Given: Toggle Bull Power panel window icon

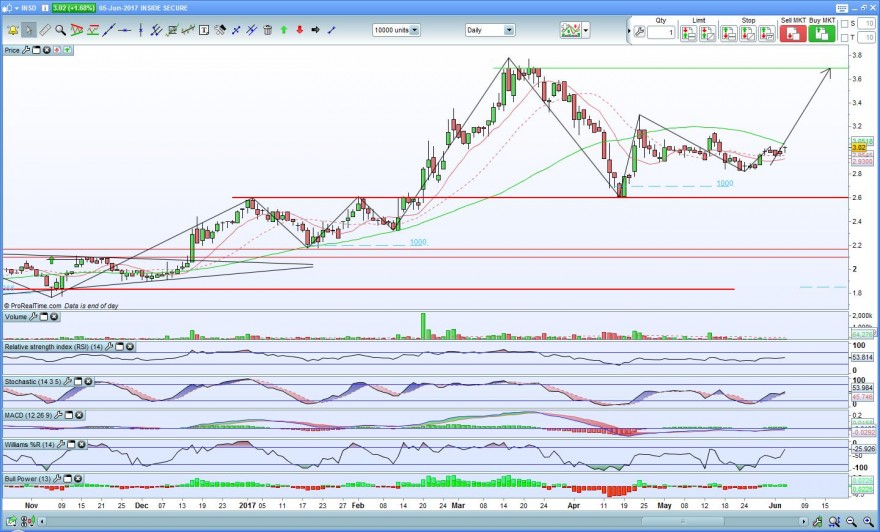Looking at the screenshot, I should point(68,479).
